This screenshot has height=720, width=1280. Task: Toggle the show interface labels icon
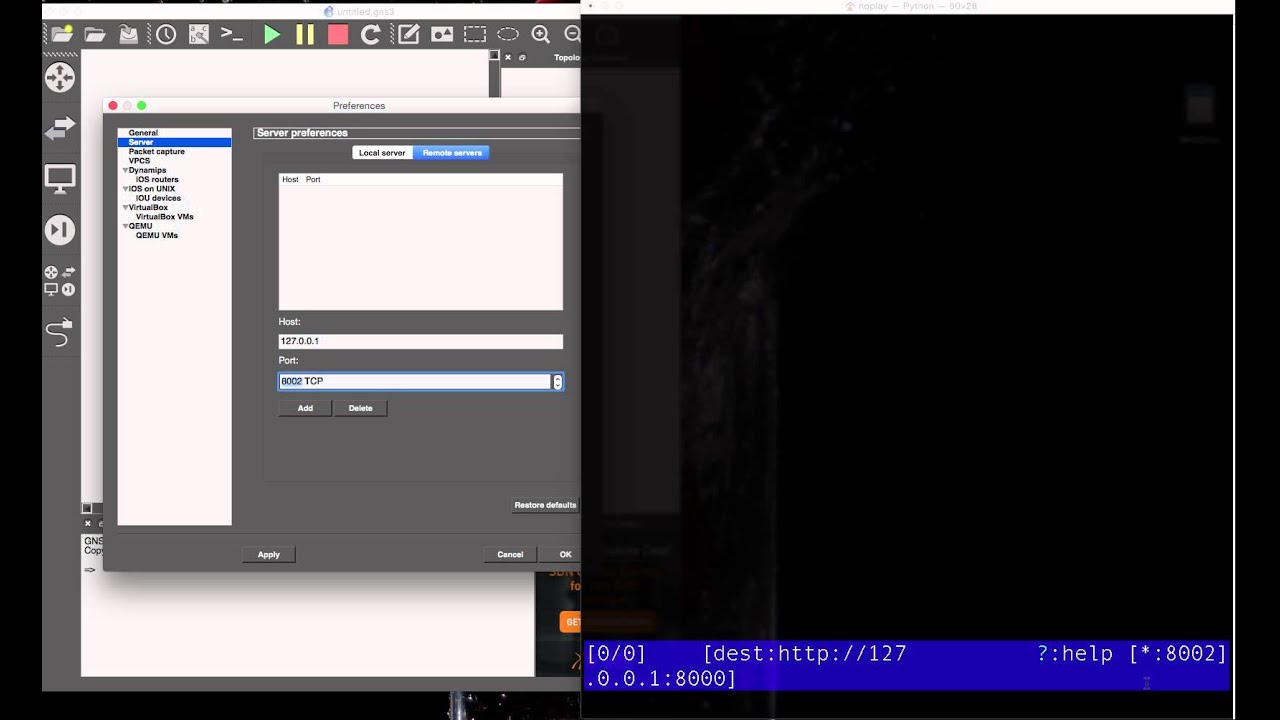click(199, 35)
